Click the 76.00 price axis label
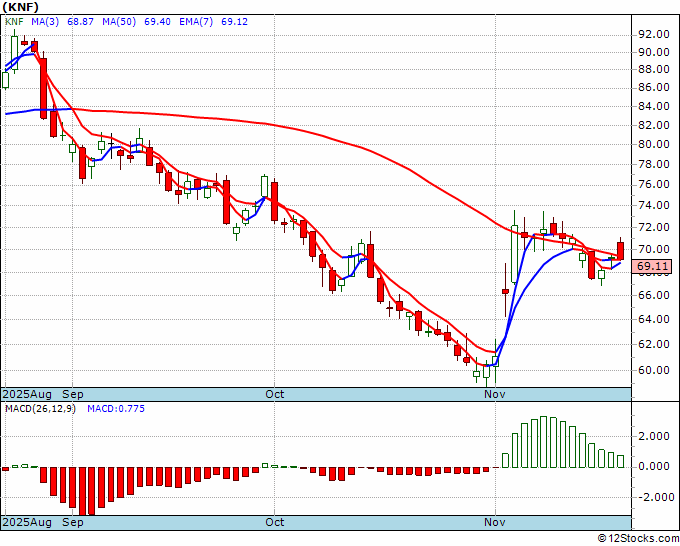Viewport: 680px width, 546px height. click(654, 184)
